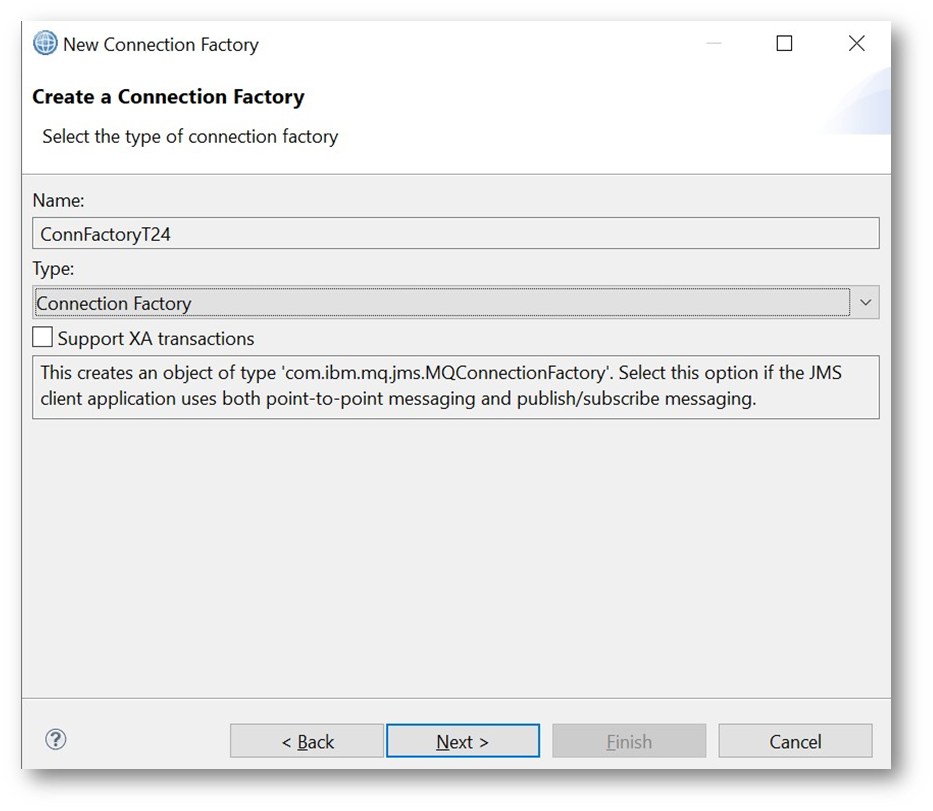Expand the Type dropdown arrow
Image resolution: width=933 pixels, height=811 pixels.
[865, 303]
